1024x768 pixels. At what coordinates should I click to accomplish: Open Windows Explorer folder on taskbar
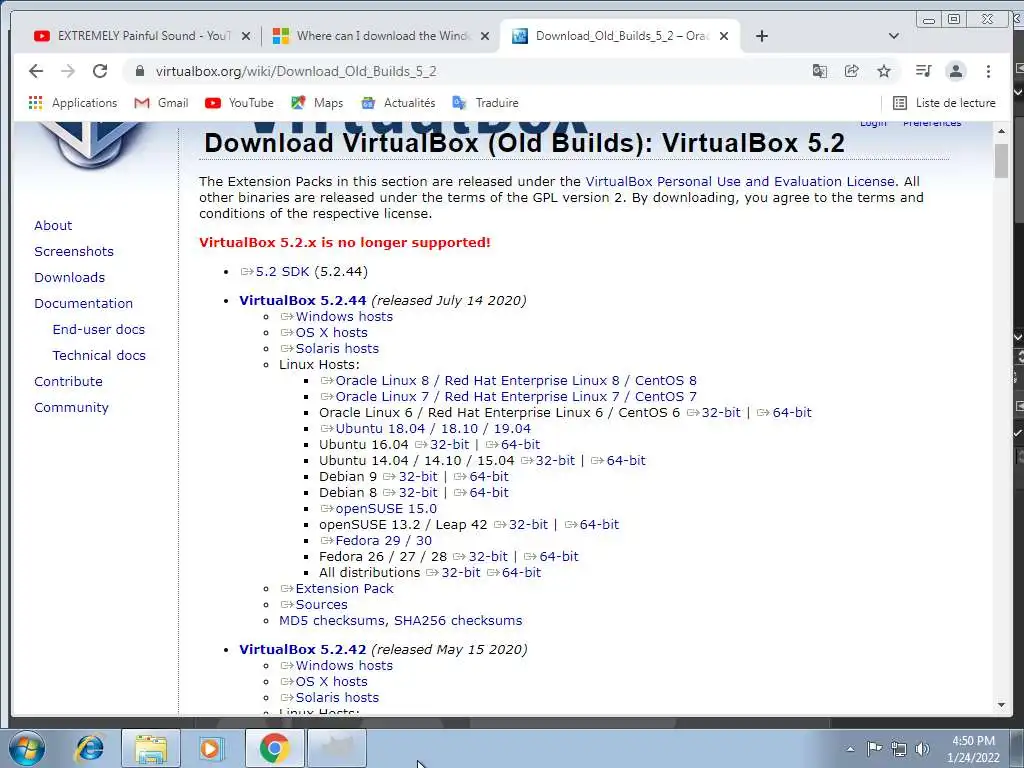coord(151,748)
